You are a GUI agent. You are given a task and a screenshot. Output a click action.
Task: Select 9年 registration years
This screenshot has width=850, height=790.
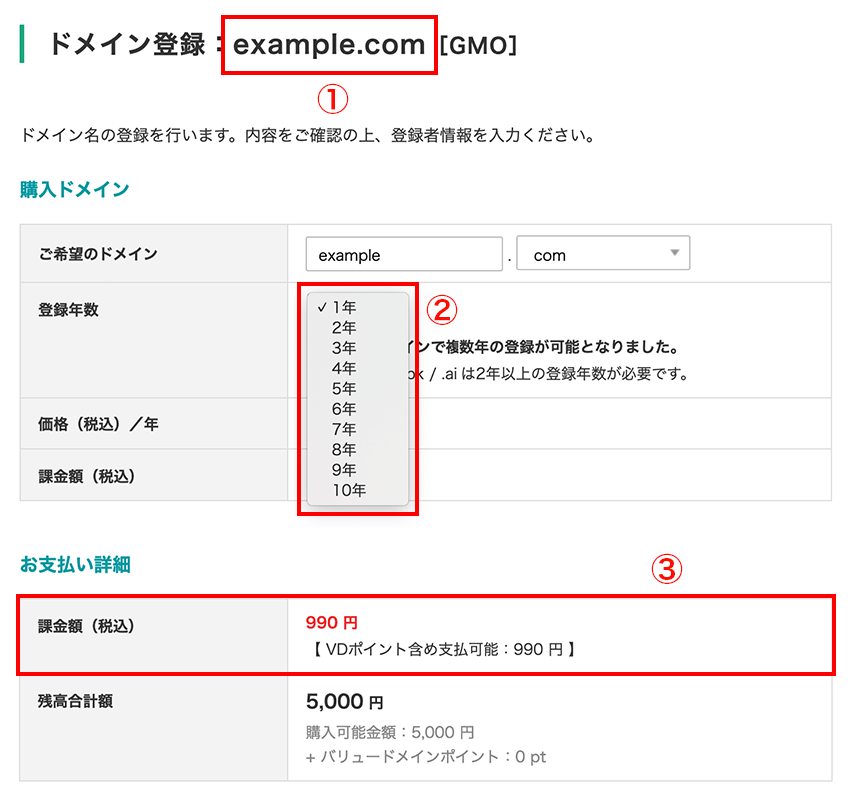[344, 469]
